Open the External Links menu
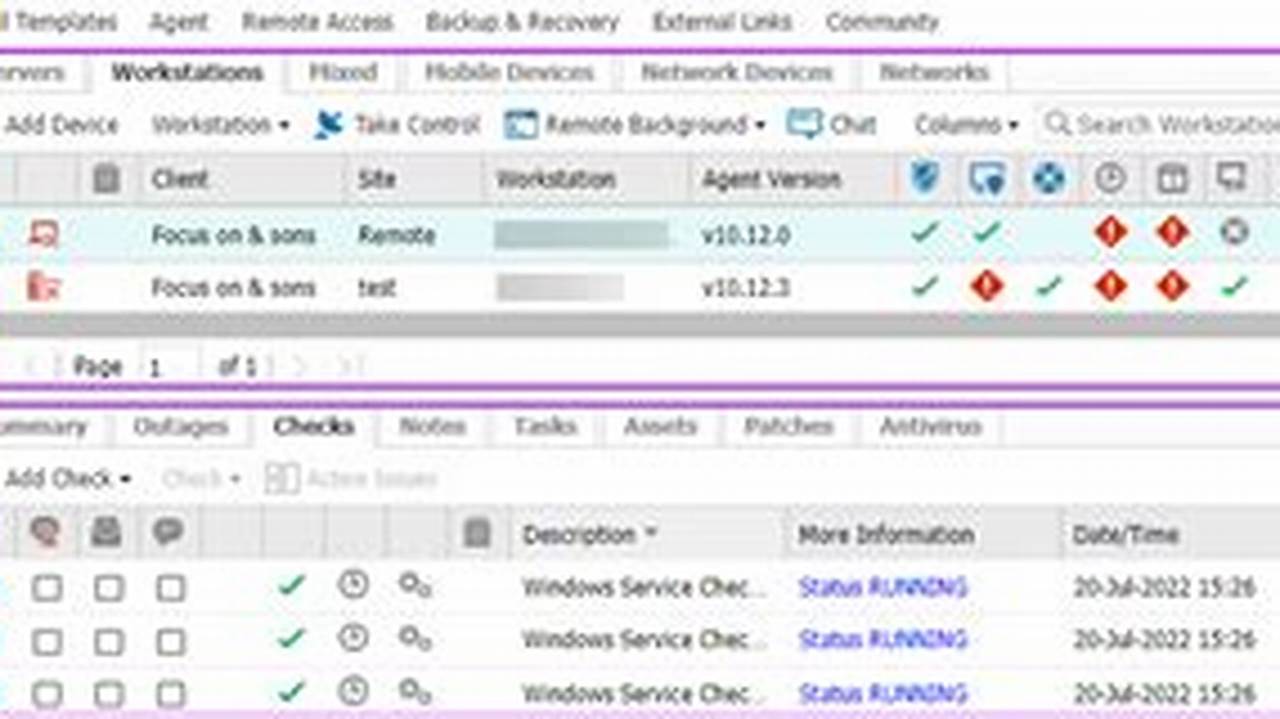Image resolution: width=1280 pixels, height=719 pixels. click(722, 21)
